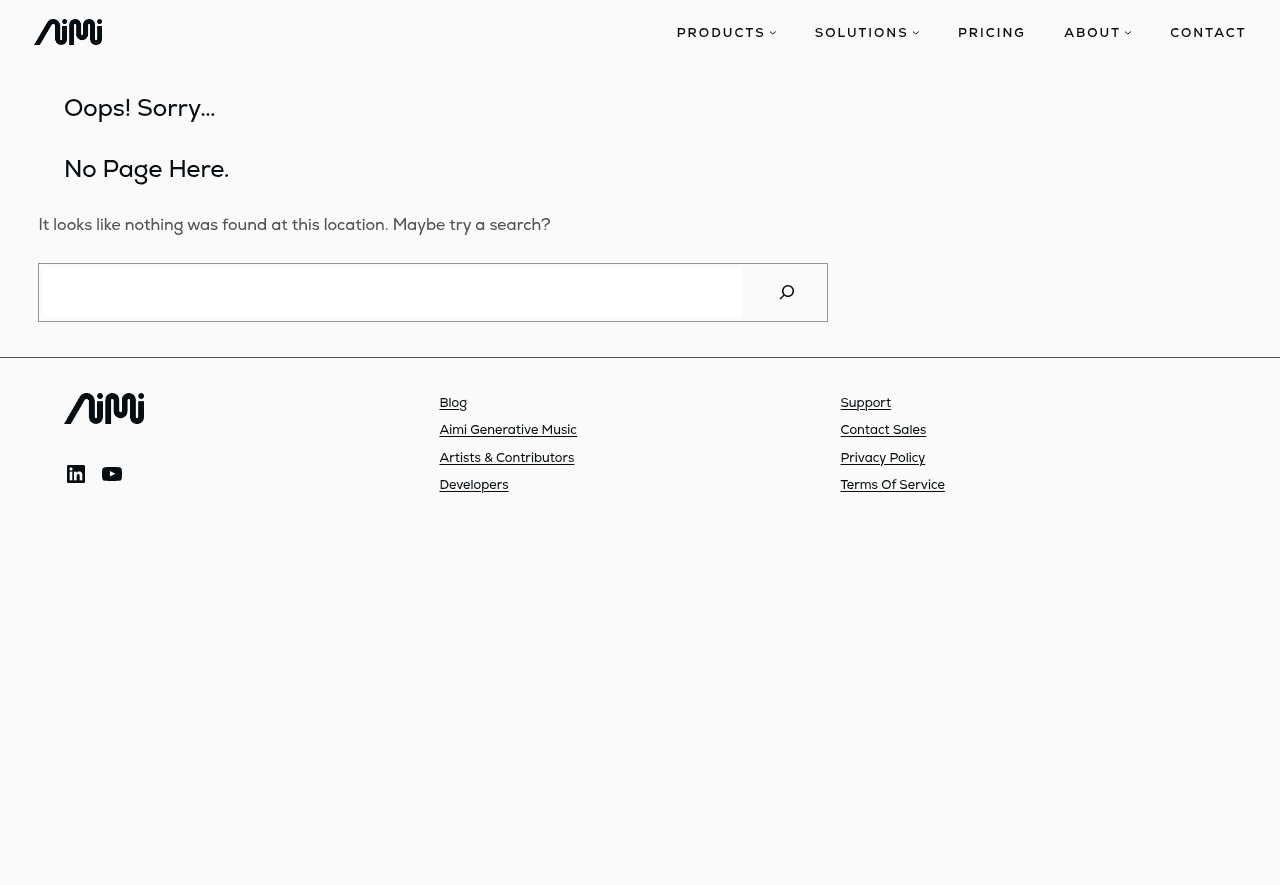Open the YouTube social icon
Image resolution: width=1280 pixels, height=885 pixels.
coord(112,474)
